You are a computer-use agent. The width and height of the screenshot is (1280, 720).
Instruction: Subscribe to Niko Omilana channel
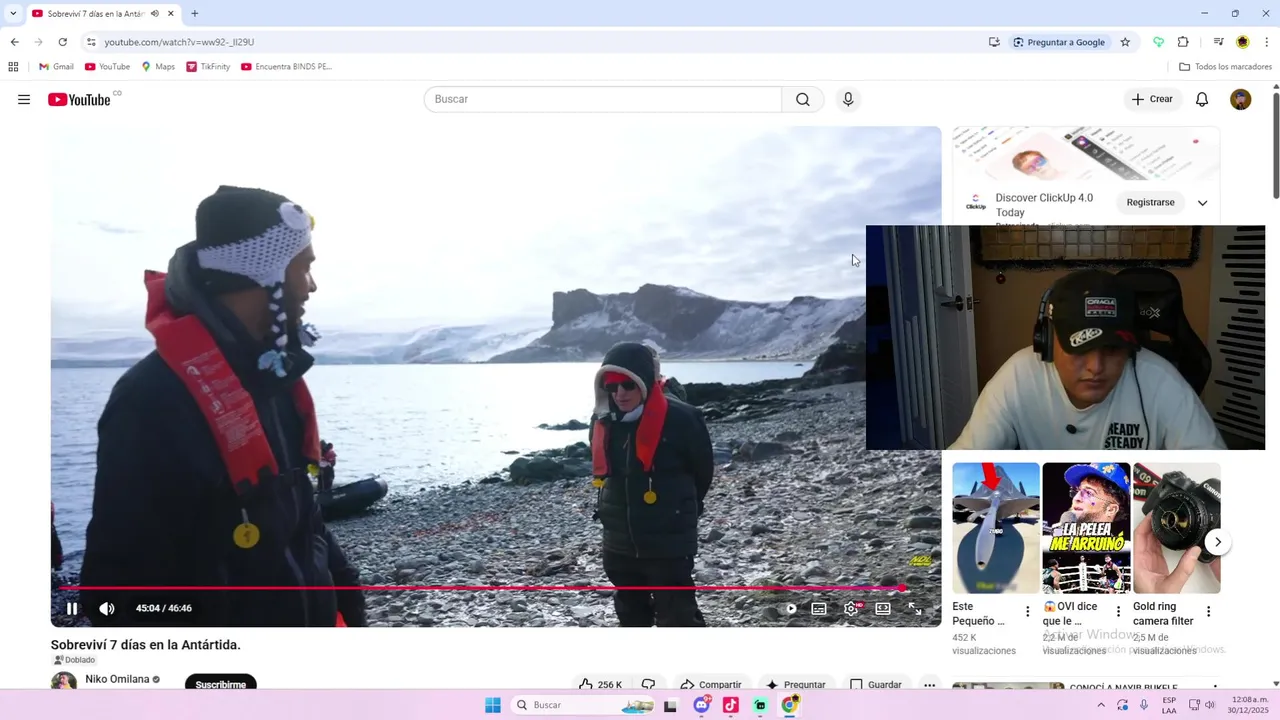pos(221,685)
